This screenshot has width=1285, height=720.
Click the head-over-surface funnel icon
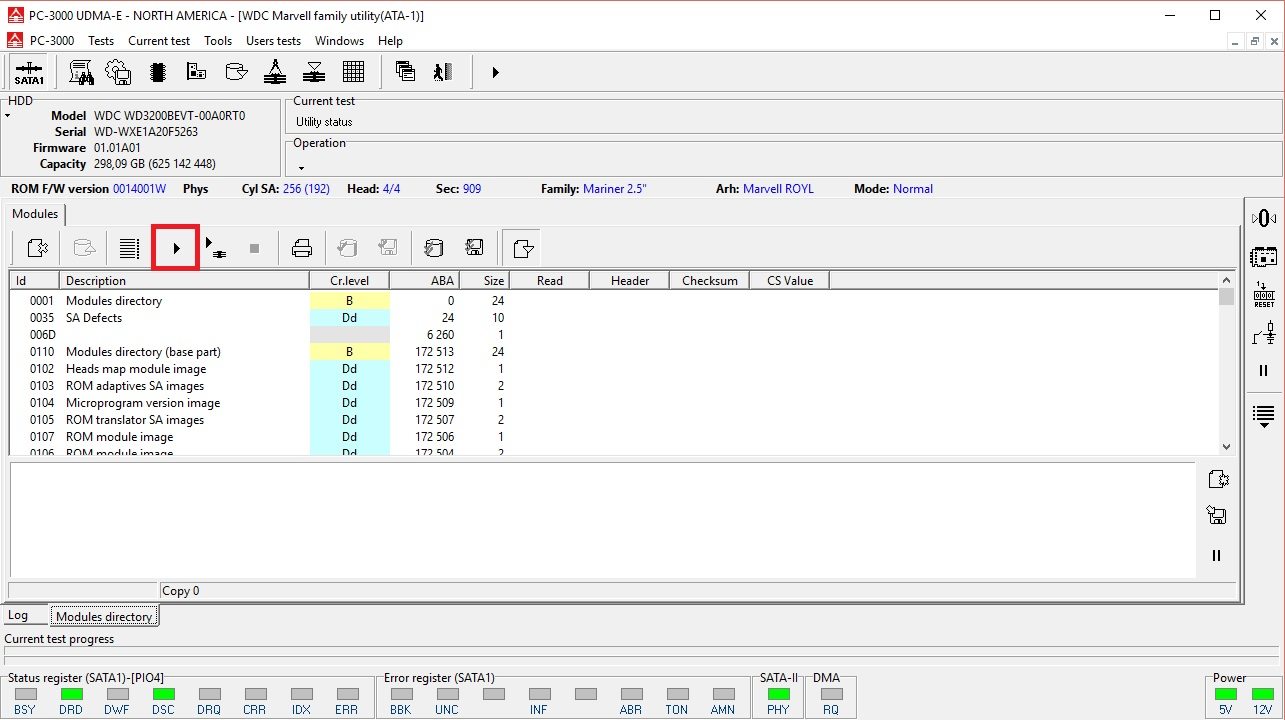coord(314,72)
